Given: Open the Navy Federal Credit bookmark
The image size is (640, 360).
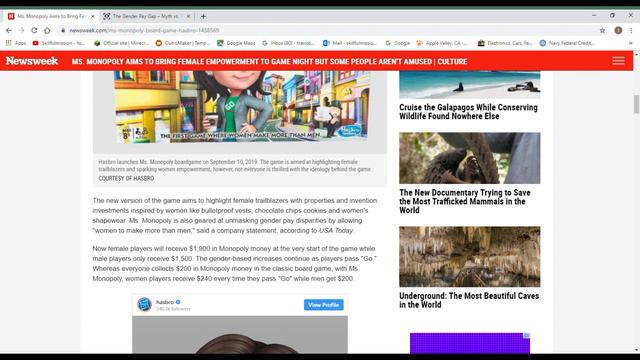Looking at the screenshot, I should click(x=567, y=43).
